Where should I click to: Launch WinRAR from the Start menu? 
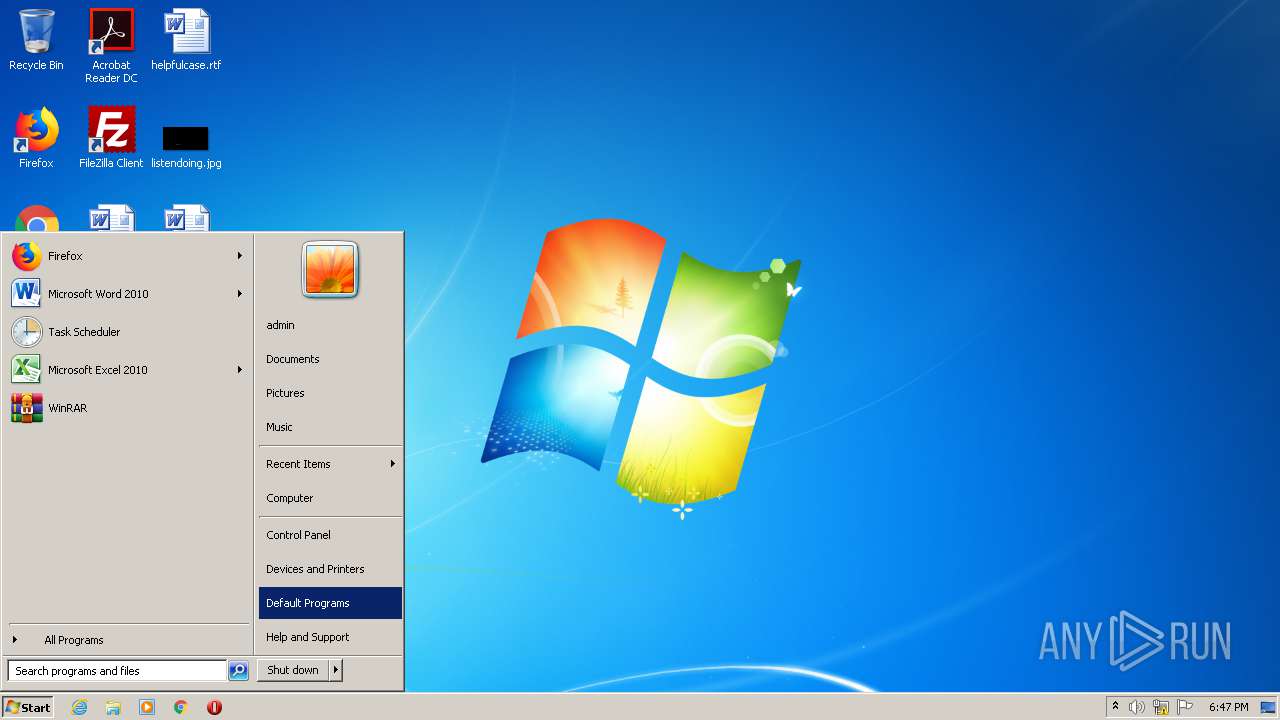point(127,408)
